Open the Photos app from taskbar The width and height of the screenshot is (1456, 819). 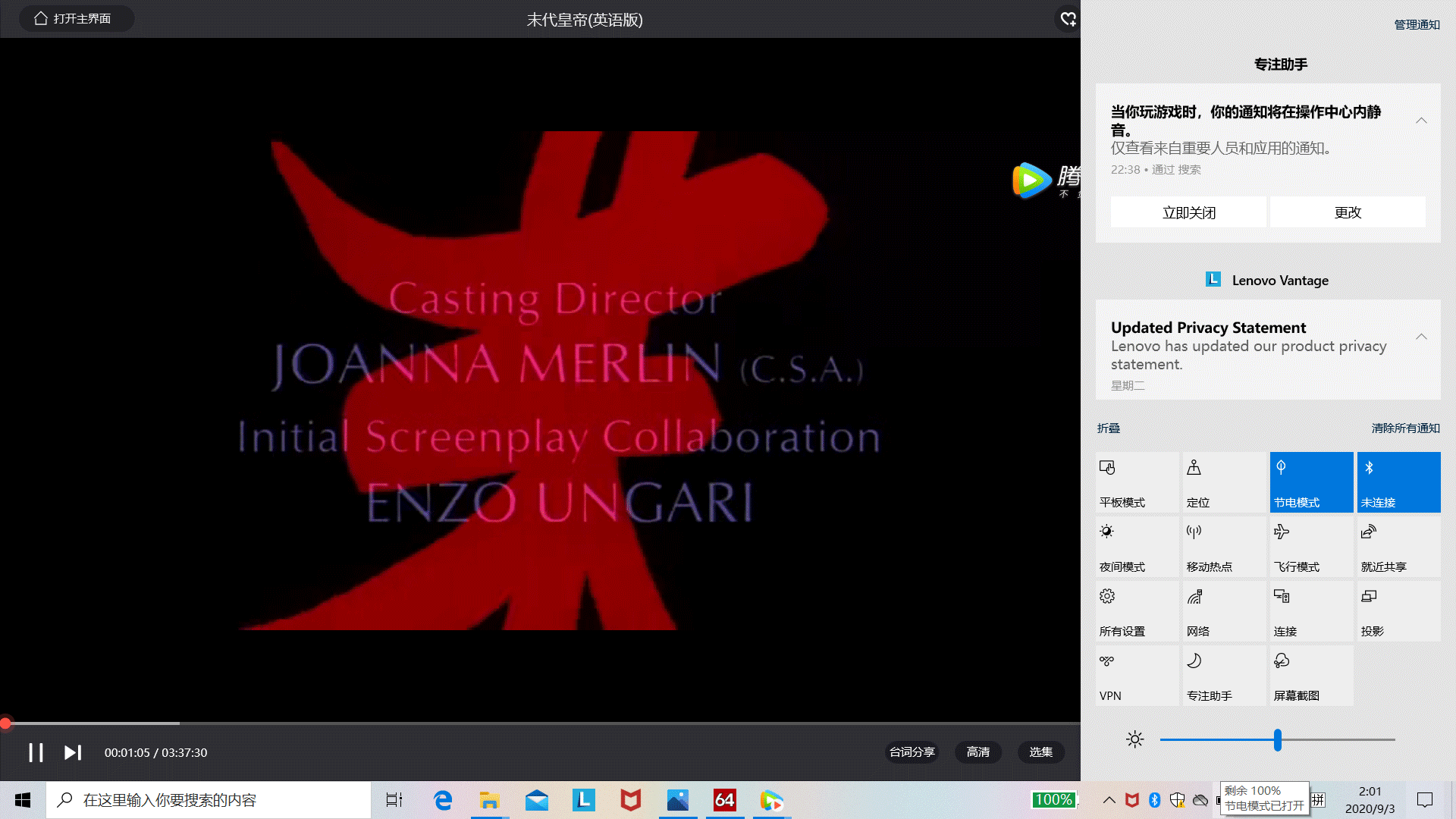pos(678,800)
